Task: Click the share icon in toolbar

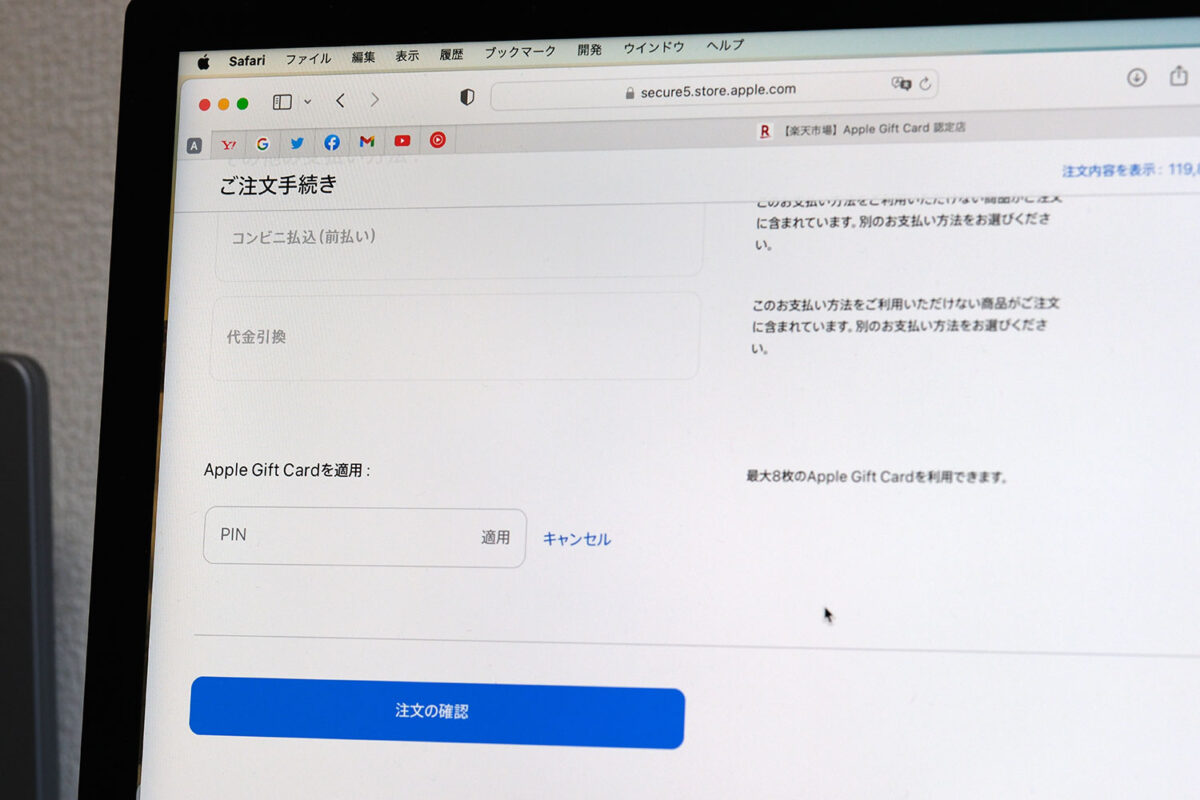Action: (x=1179, y=76)
